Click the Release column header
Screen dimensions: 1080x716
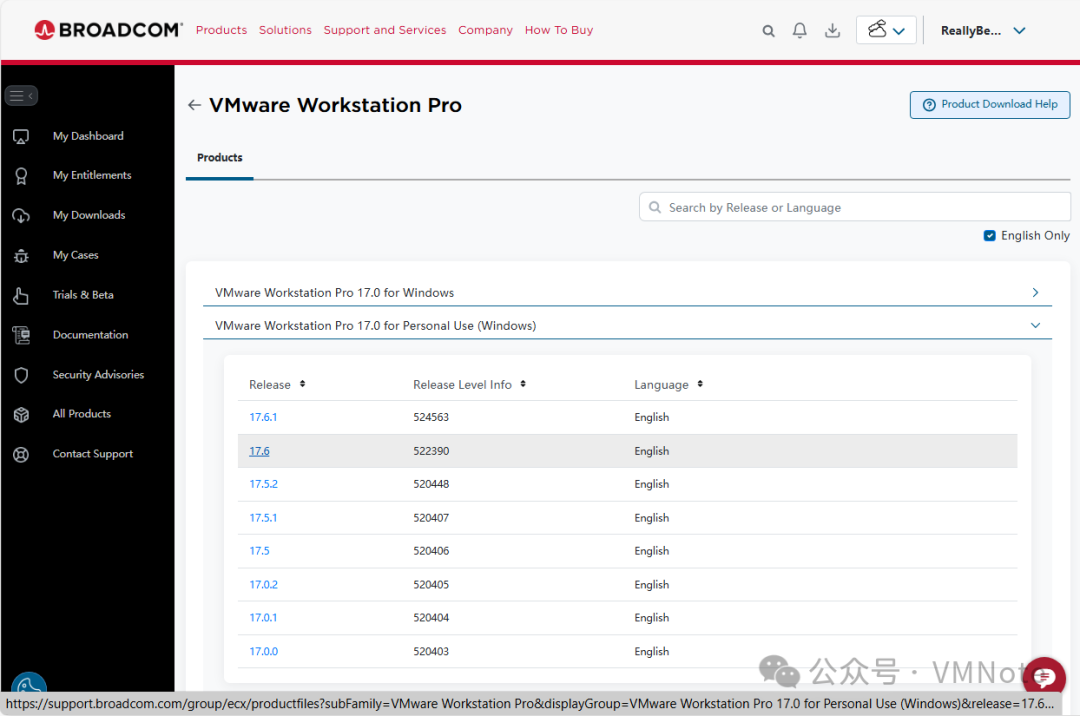click(270, 385)
